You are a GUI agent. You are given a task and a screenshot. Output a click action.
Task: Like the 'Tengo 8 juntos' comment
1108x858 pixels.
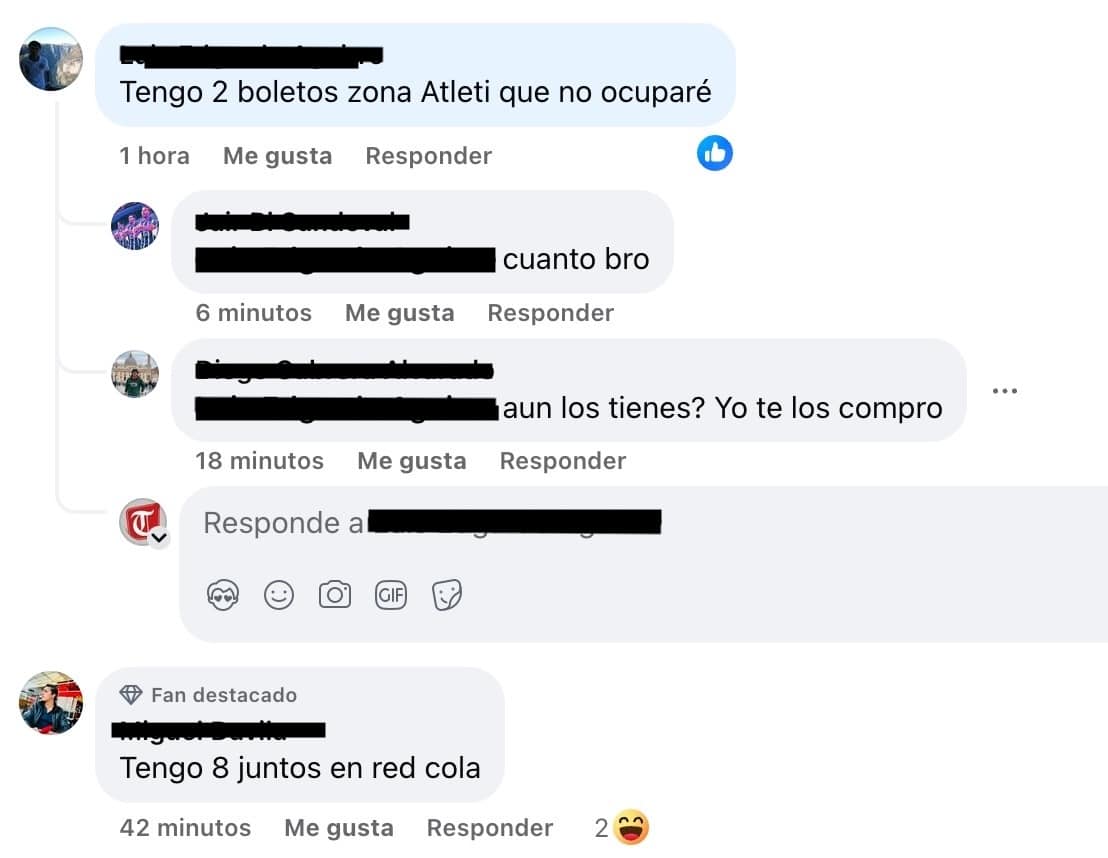pos(339,828)
